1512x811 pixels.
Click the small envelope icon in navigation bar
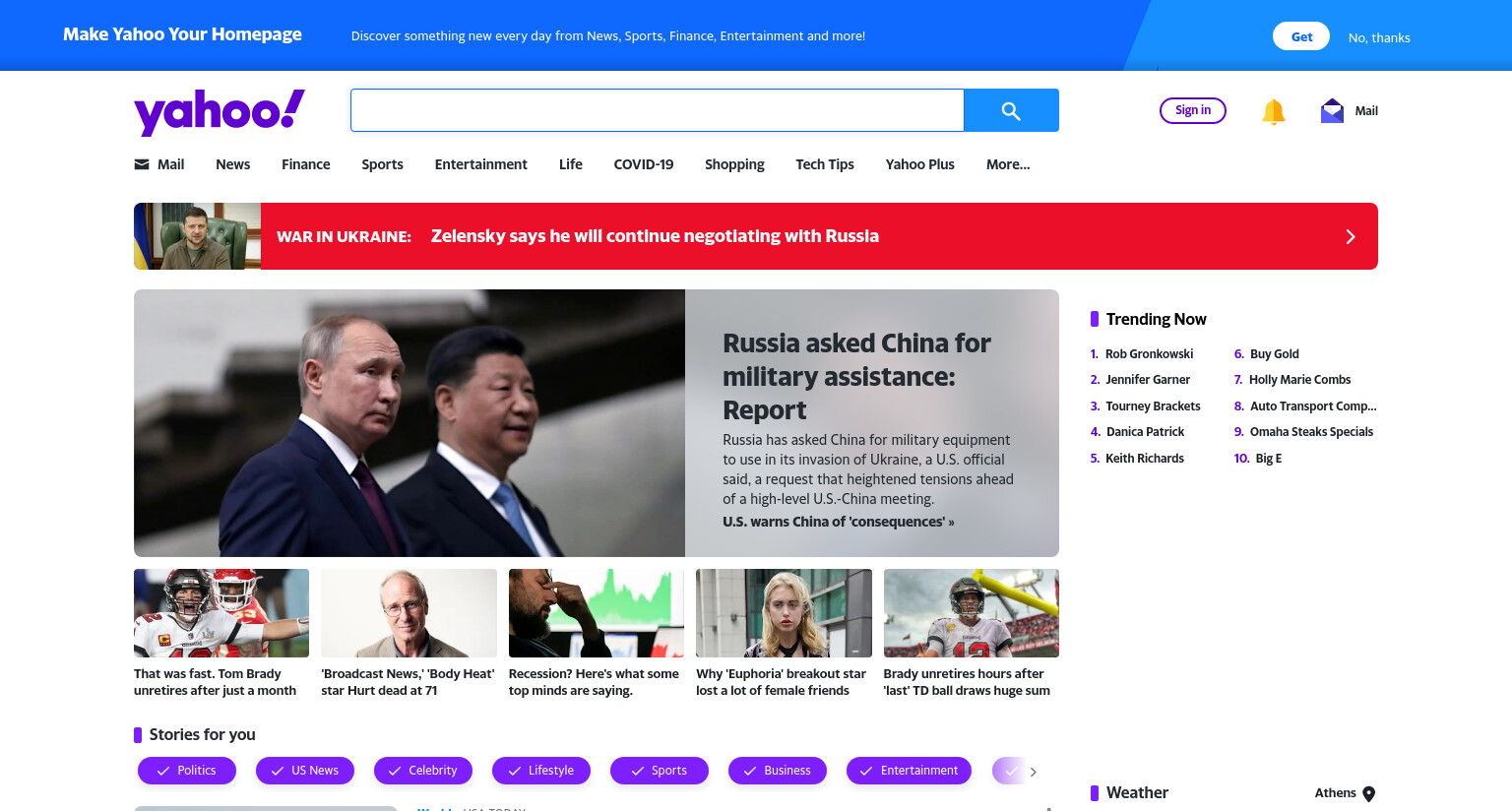[142, 164]
